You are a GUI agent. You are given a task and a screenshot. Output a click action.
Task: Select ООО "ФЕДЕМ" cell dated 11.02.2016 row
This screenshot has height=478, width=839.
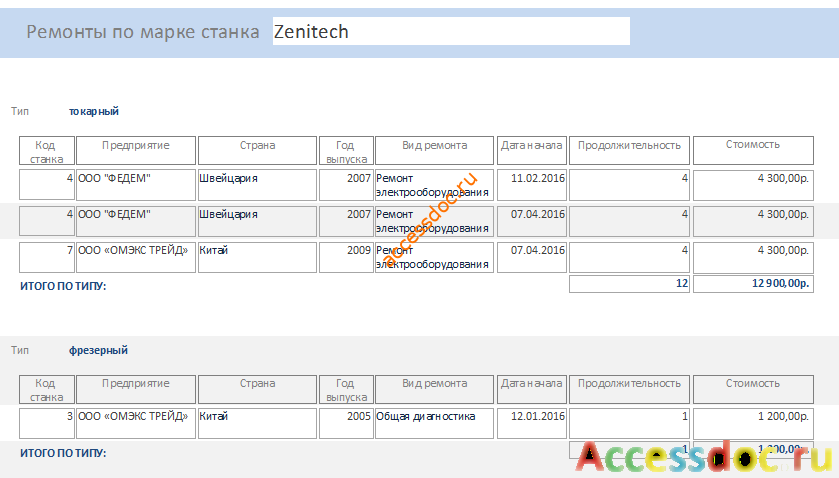coord(136,185)
